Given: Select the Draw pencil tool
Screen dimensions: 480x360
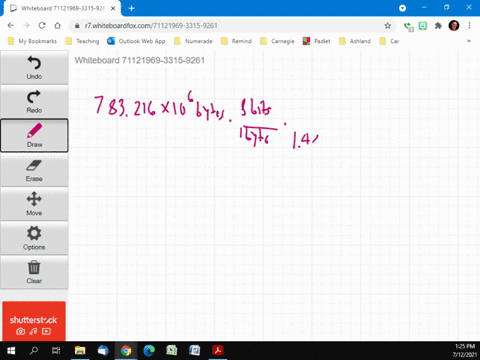Looking at the screenshot, I should 34,135.
